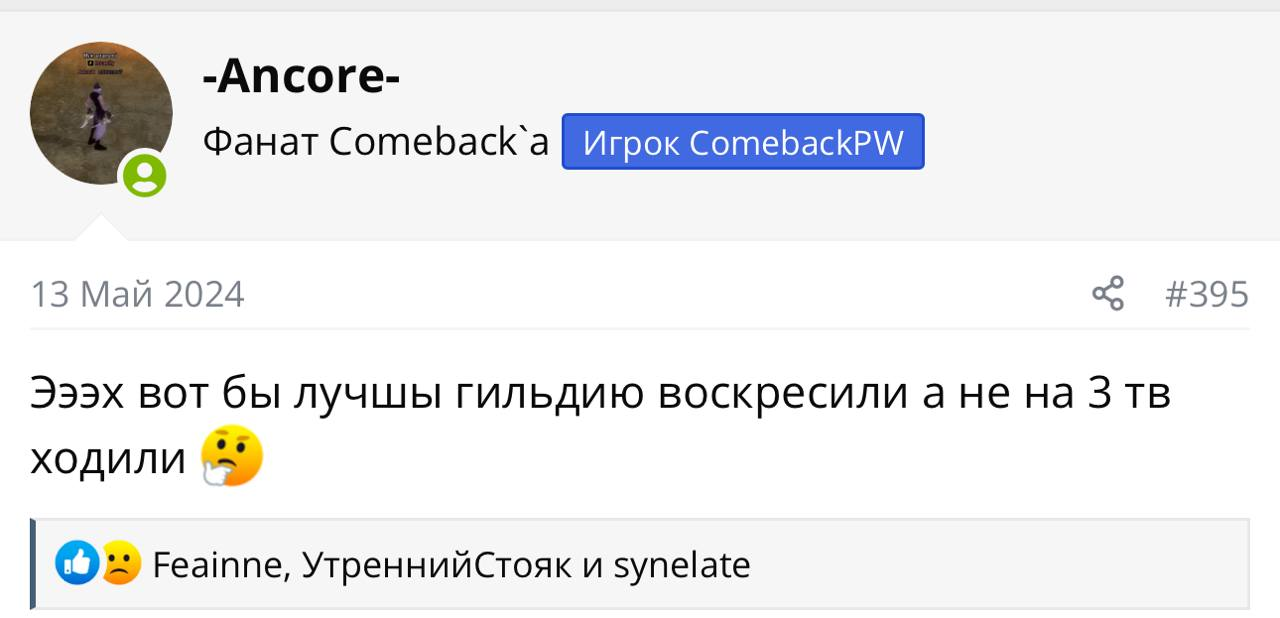Click the speech-bubble pointer below the avatar
This screenshot has width=1280, height=618.
(x=102, y=228)
